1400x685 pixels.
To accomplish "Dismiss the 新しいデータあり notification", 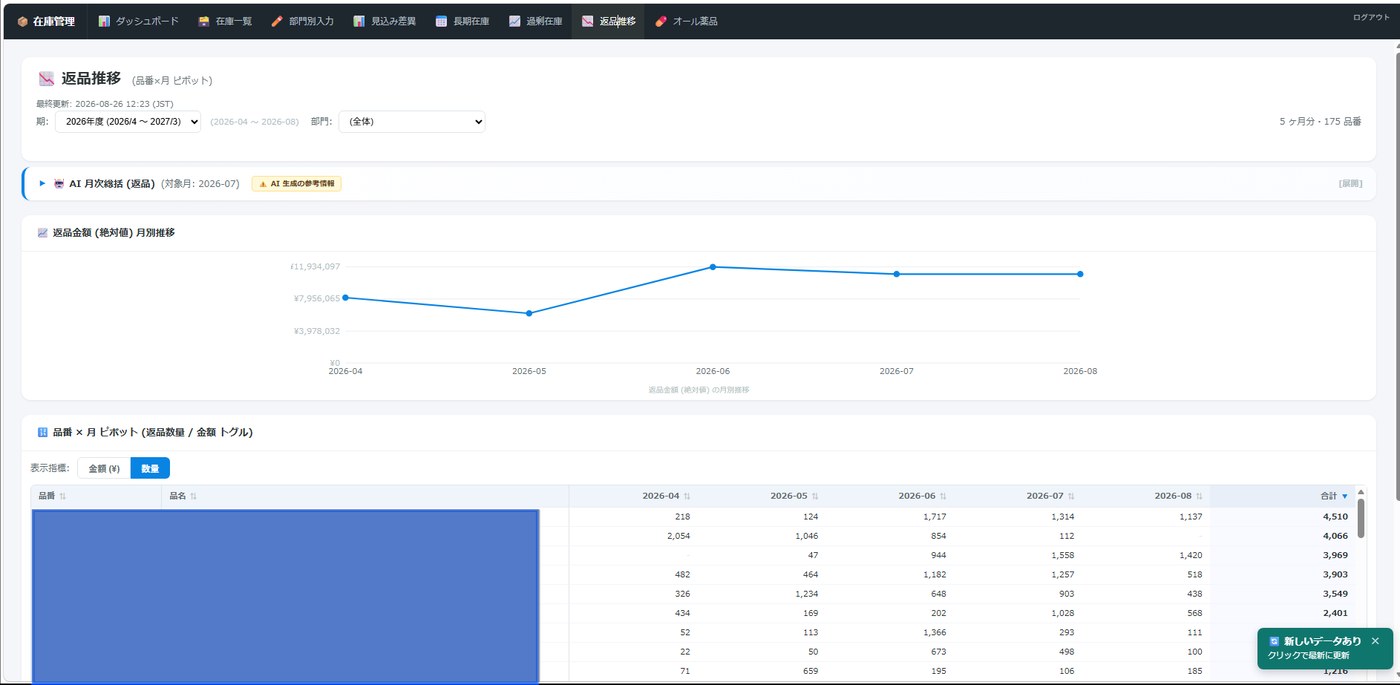I will 1375,641.
